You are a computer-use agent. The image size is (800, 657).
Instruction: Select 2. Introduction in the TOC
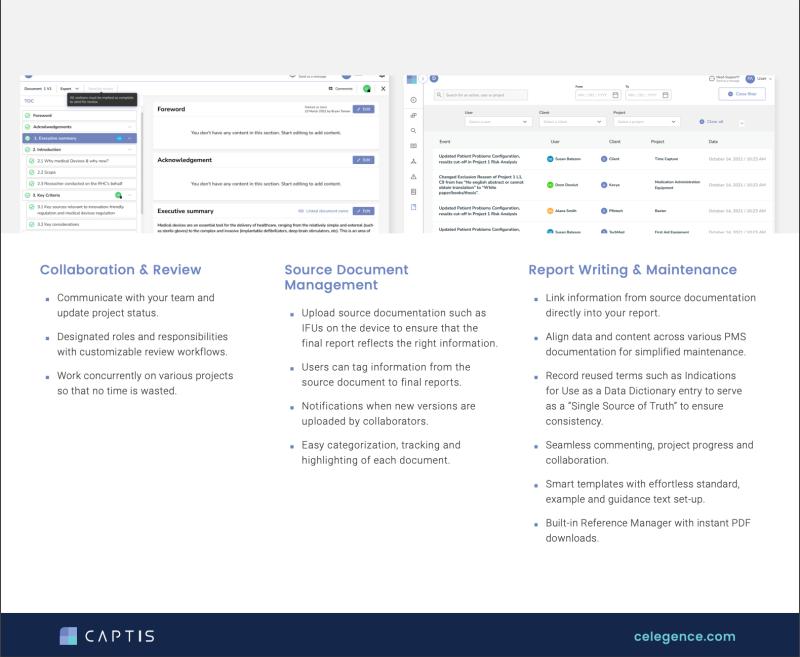pos(80,149)
